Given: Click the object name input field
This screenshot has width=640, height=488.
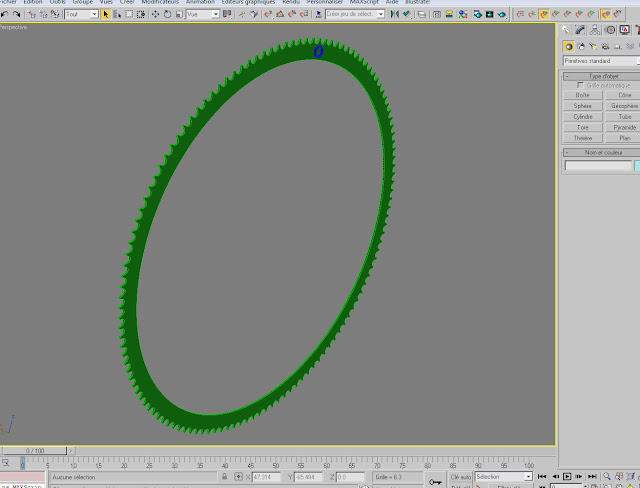Looking at the screenshot, I should click(x=598, y=165).
